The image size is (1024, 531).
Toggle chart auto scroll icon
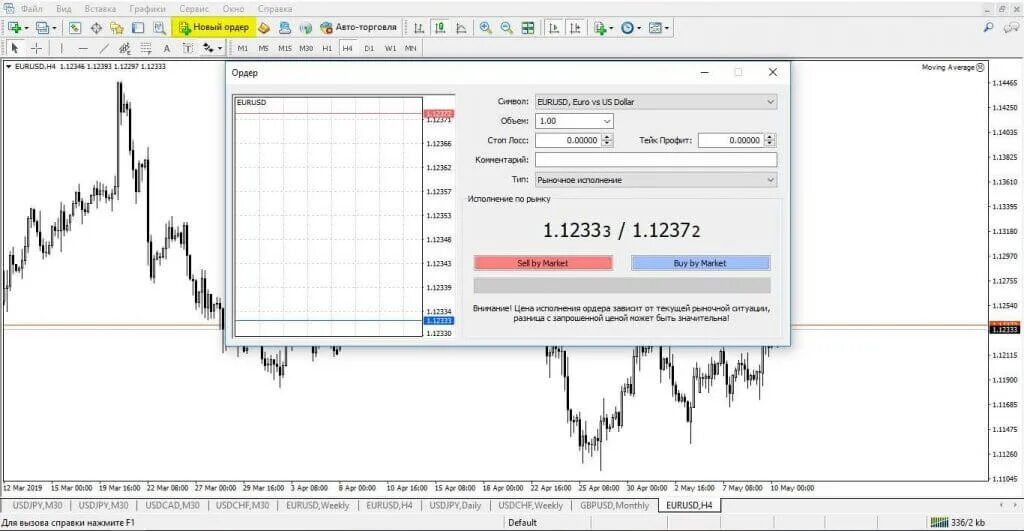click(x=554, y=27)
